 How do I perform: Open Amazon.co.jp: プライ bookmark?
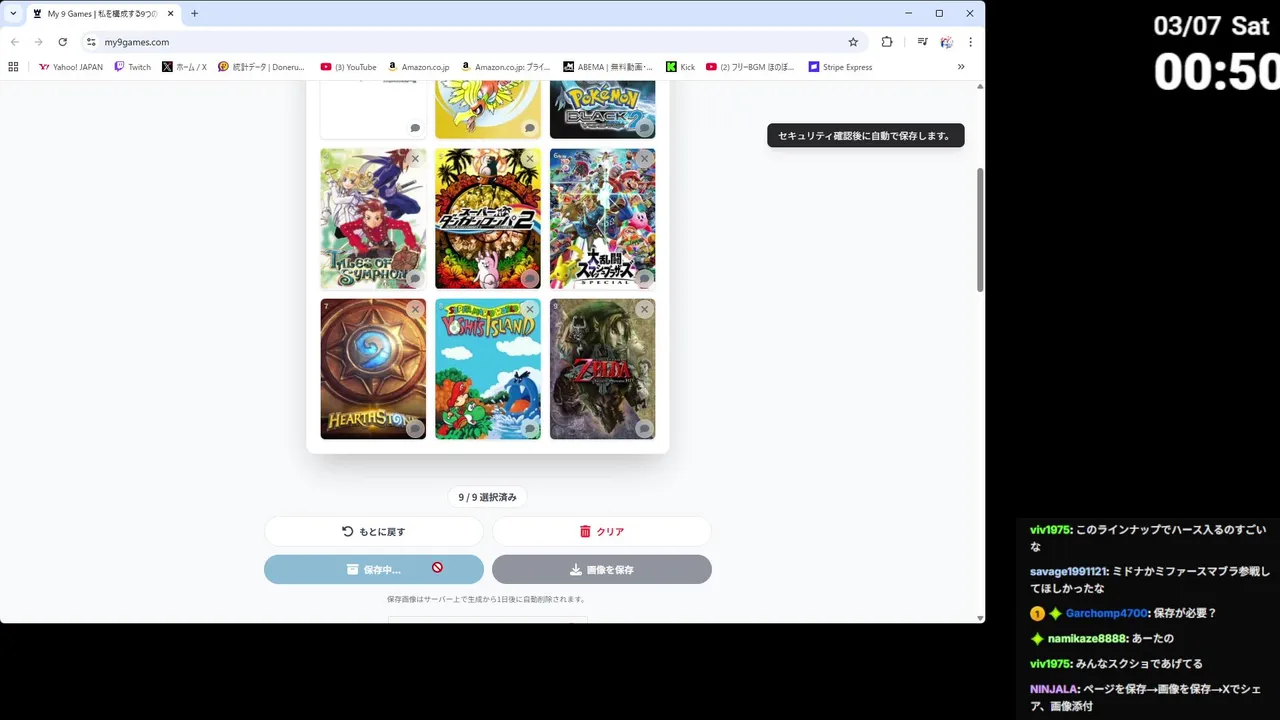coord(504,67)
